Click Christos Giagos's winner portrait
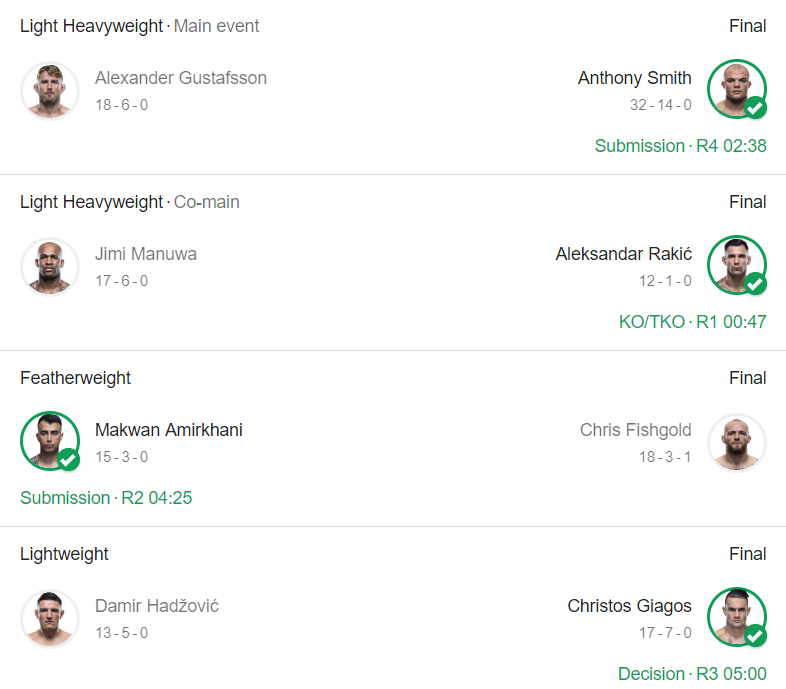Viewport: 786px width, 689px height. 736,617
